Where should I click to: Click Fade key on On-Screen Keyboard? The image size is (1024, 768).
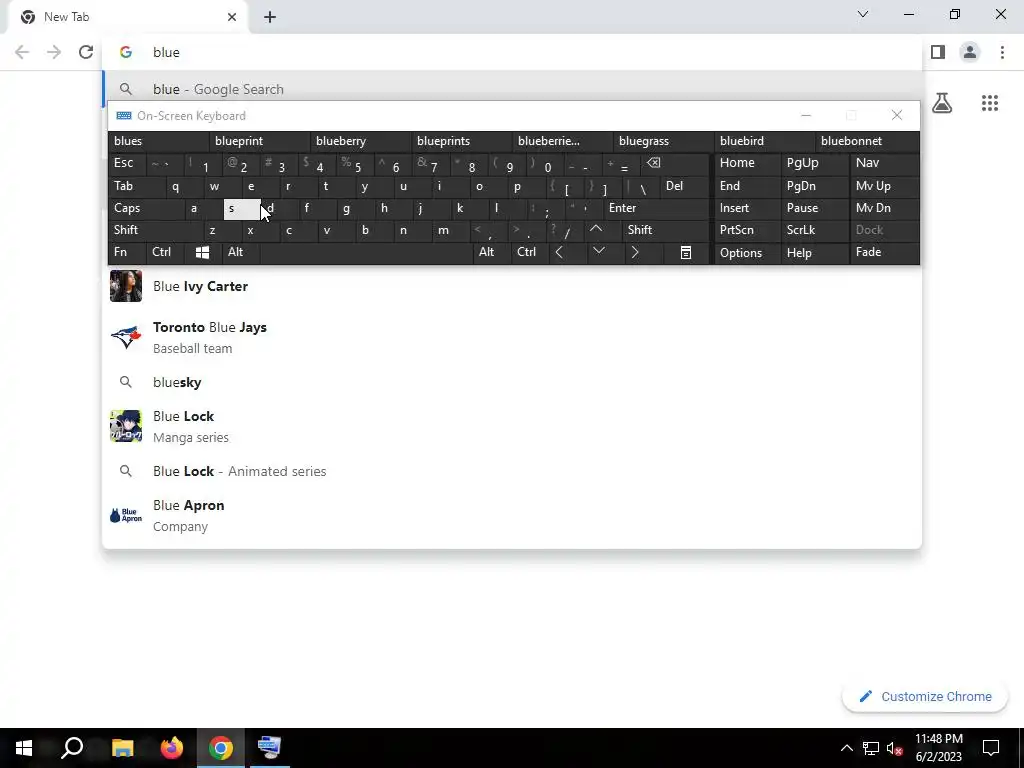coord(884,253)
